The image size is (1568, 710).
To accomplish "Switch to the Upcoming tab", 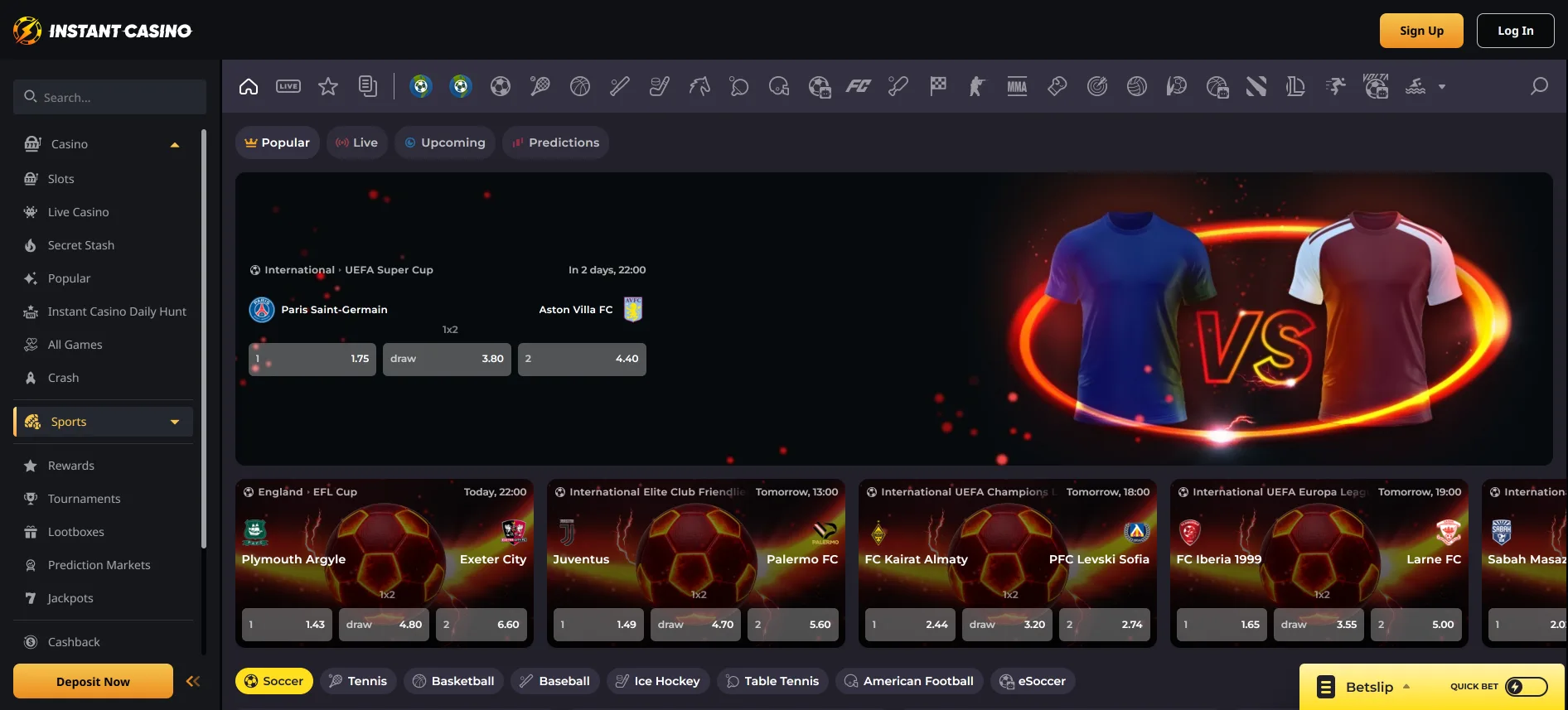I will tap(445, 142).
